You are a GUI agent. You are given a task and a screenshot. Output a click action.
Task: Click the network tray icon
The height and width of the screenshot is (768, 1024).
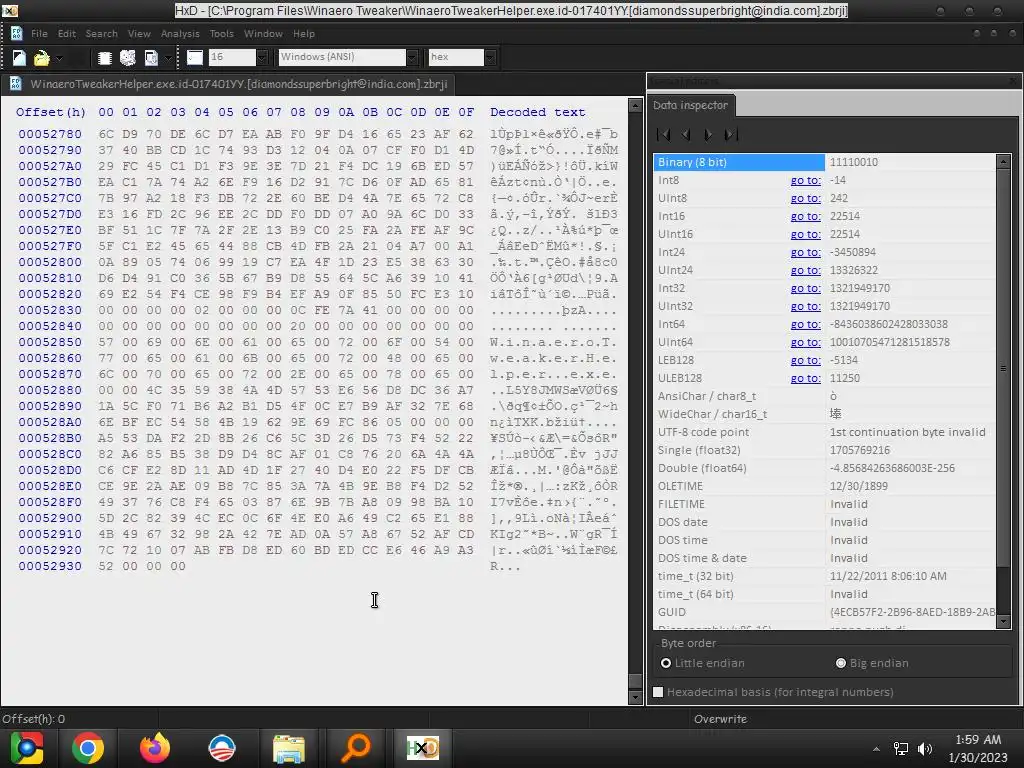[901, 748]
